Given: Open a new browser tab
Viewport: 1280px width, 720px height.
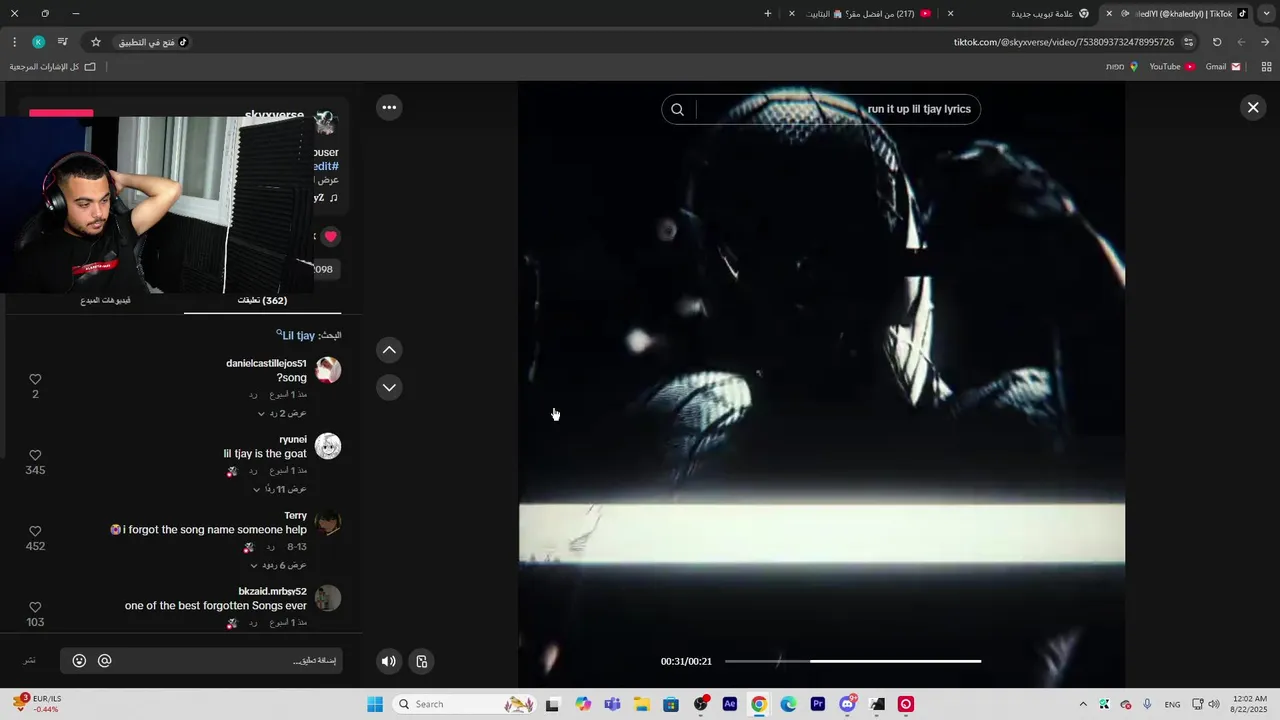Looking at the screenshot, I should point(768,14).
